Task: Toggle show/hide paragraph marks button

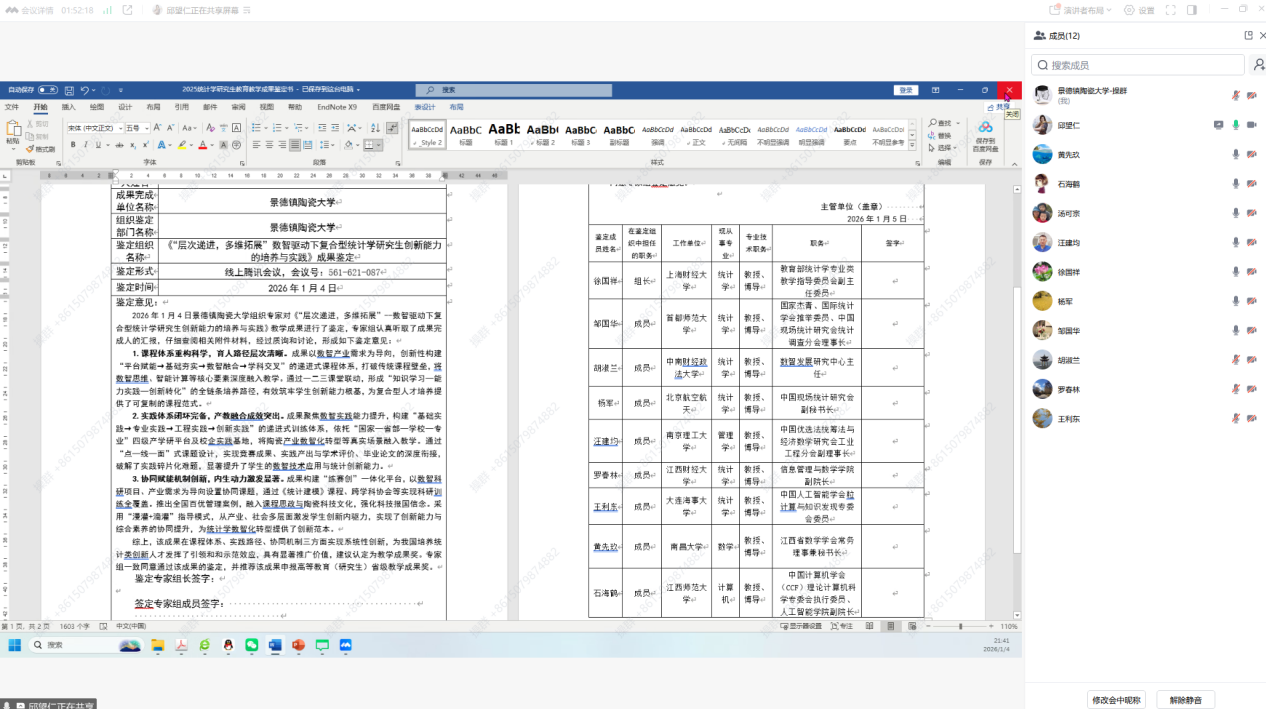Action: click(x=390, y=128)
